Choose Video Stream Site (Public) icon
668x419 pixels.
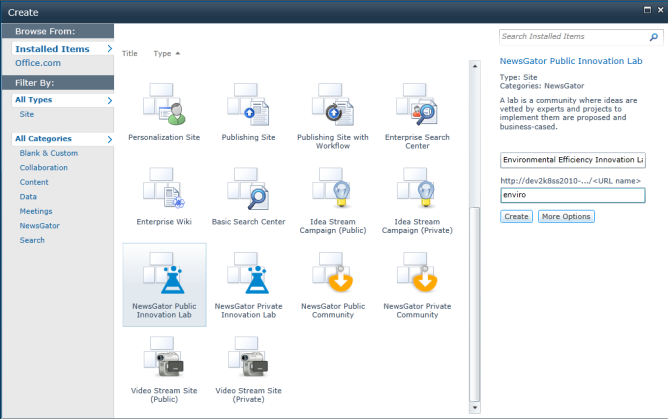click(x=165, y=358)
